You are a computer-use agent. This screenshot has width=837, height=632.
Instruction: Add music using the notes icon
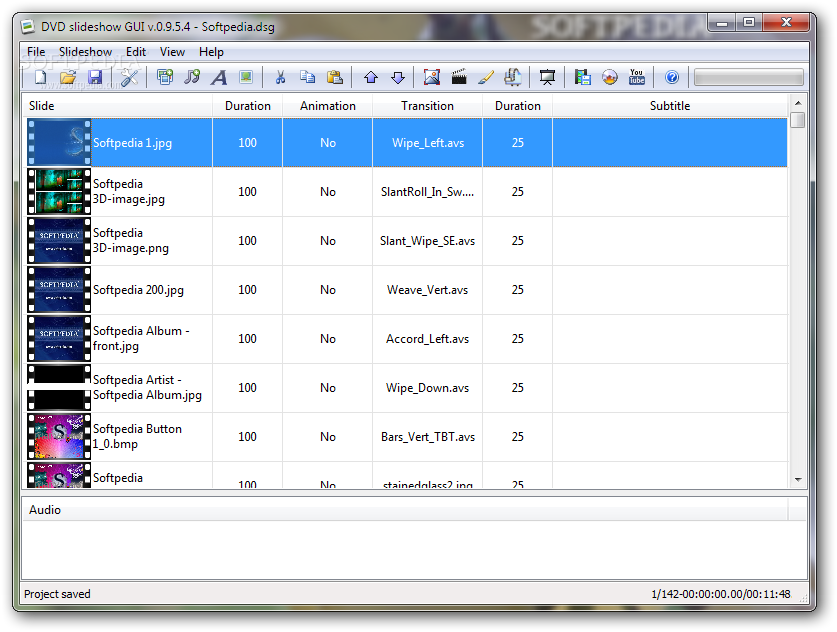coord(192,77)
